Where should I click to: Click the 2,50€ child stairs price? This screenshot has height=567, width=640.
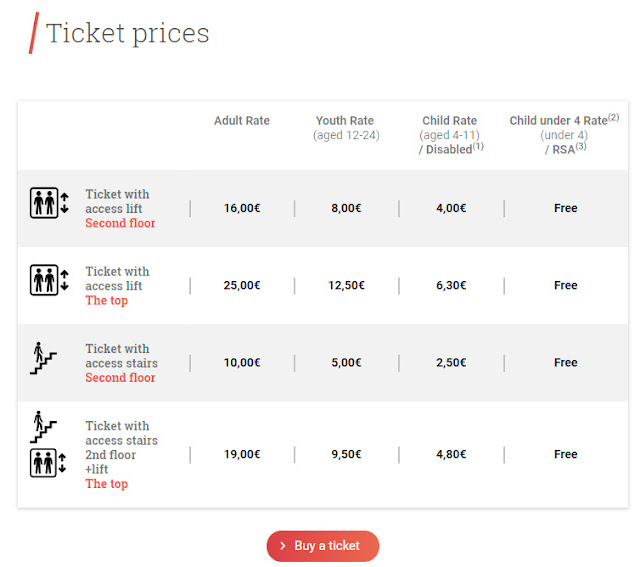pos(451,362)
